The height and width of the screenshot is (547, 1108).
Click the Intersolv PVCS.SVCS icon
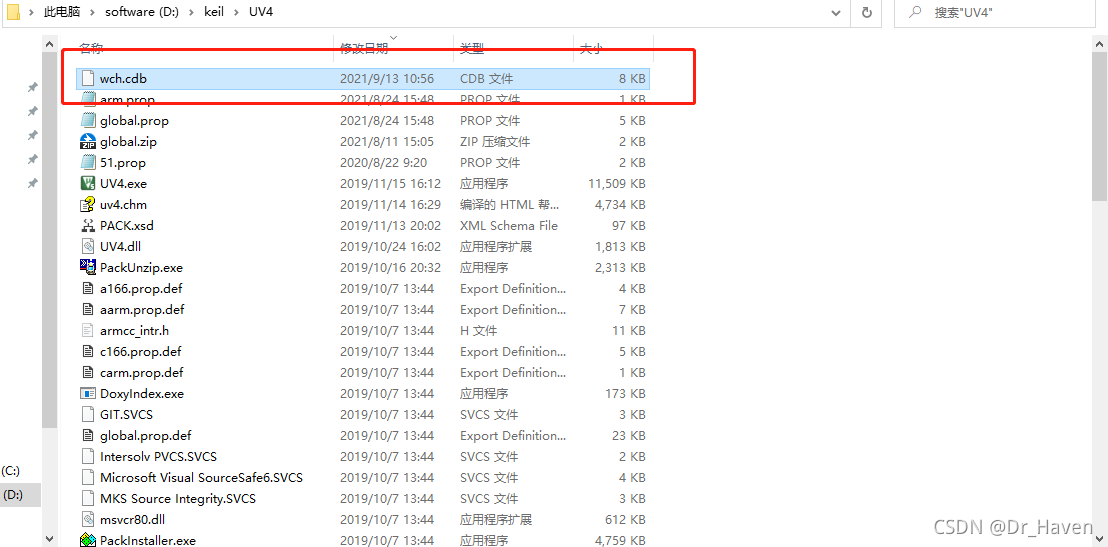pos(88,457)
